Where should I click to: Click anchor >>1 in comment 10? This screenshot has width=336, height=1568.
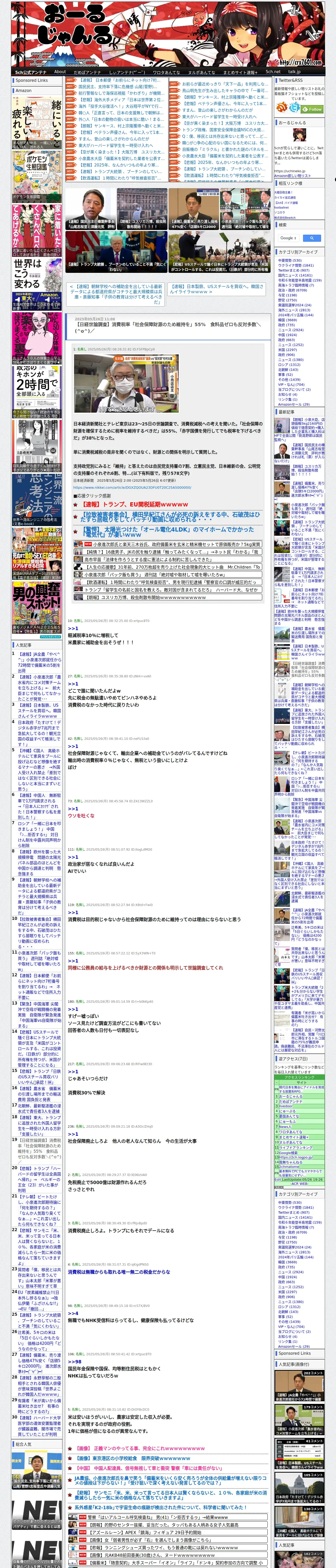click(x=72, y=628)
